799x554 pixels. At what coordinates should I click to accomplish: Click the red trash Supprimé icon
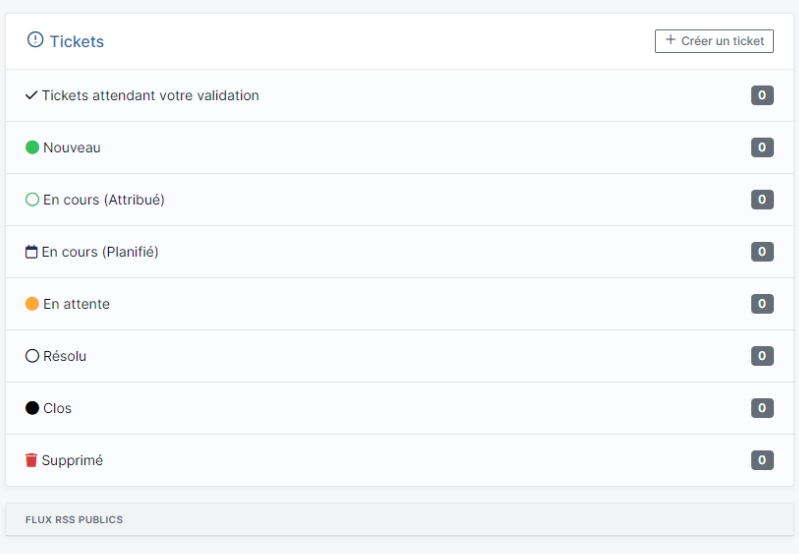coord(31,460)
